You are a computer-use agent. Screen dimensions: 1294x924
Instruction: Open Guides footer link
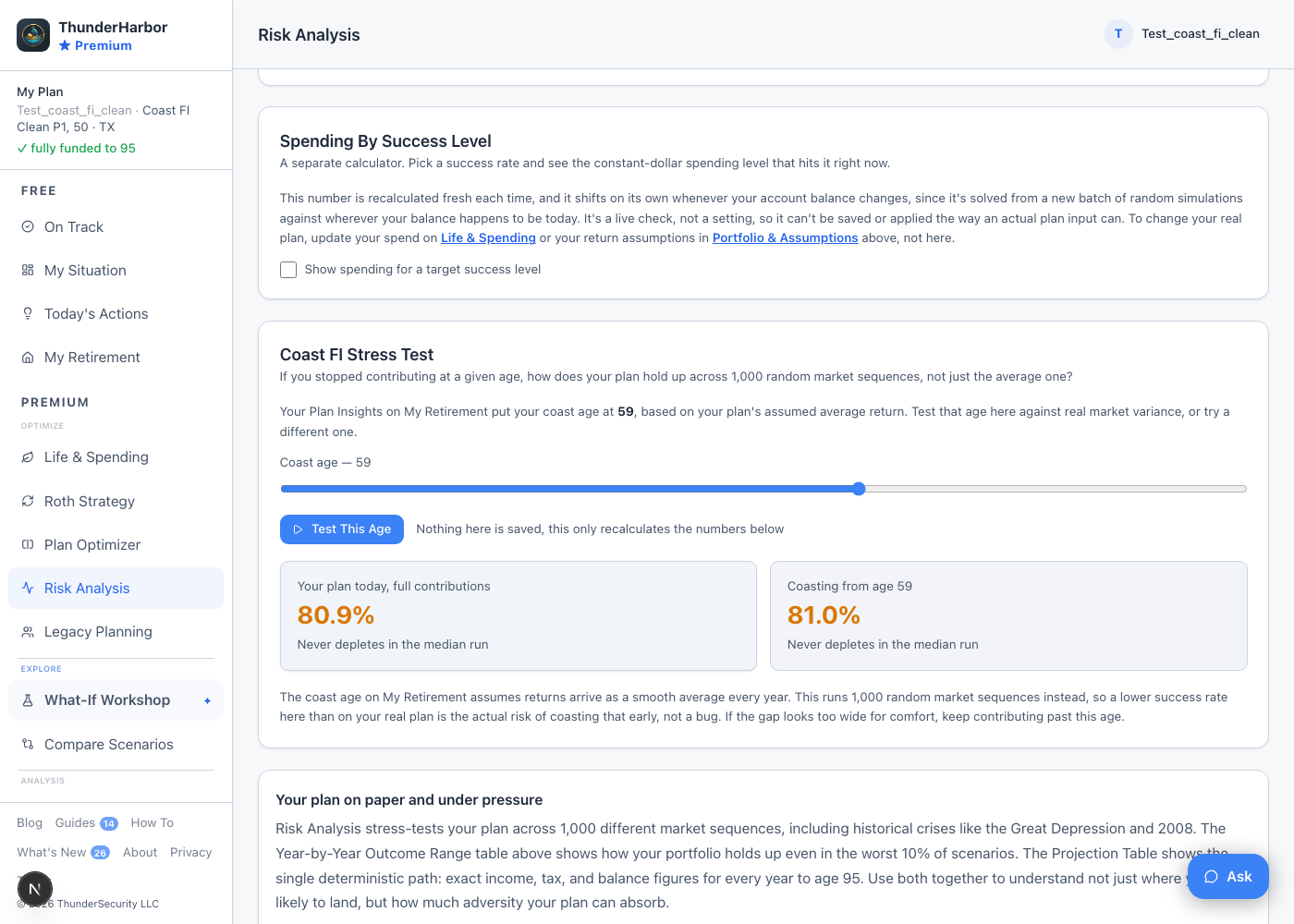(x=75, y=822)
